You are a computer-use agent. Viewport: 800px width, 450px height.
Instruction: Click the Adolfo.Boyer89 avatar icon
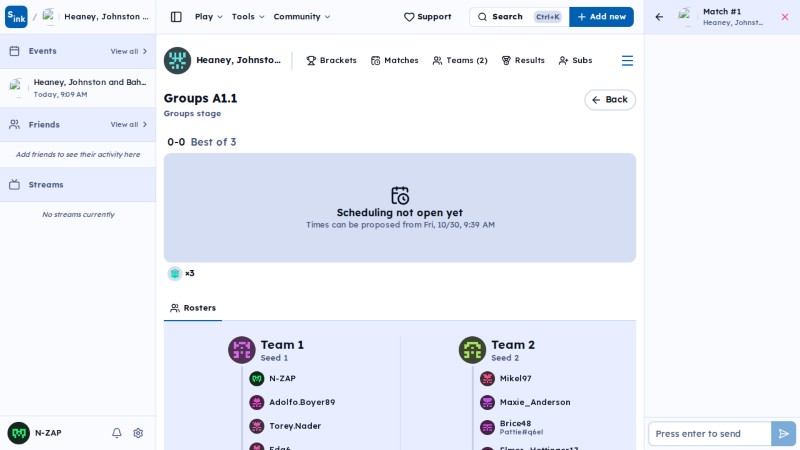257,403
